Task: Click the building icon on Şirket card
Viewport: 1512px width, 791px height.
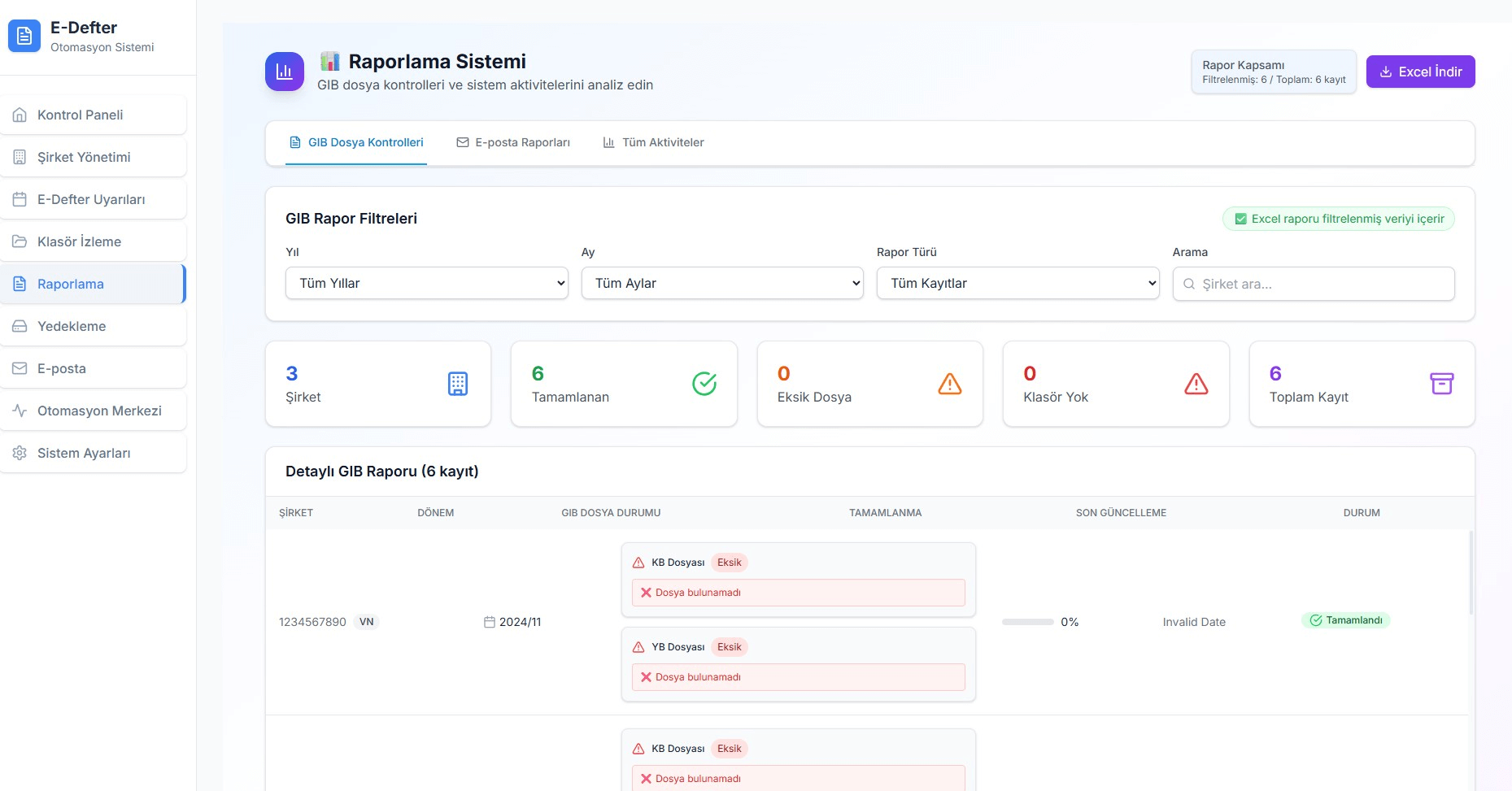Action: click(458, 384)
